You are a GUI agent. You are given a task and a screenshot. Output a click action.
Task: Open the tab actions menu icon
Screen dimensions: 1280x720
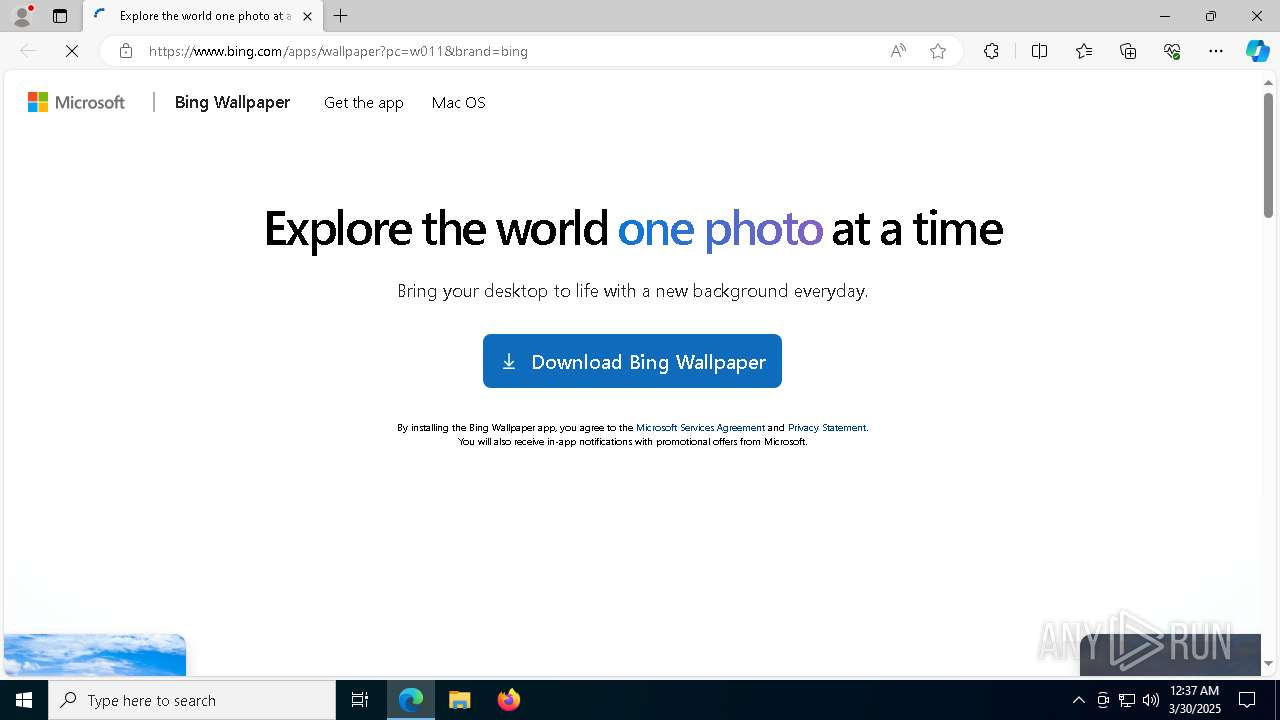(60, 16)
